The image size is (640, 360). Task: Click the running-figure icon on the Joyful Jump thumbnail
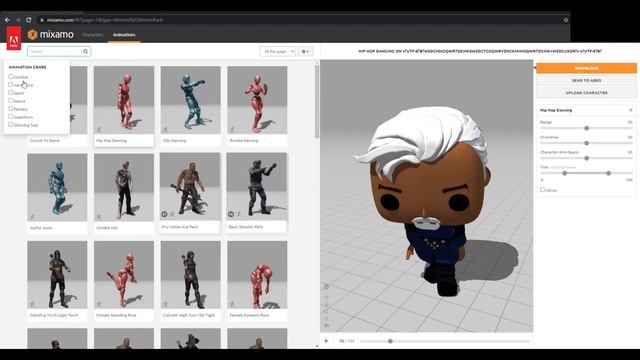coord(32,217)
